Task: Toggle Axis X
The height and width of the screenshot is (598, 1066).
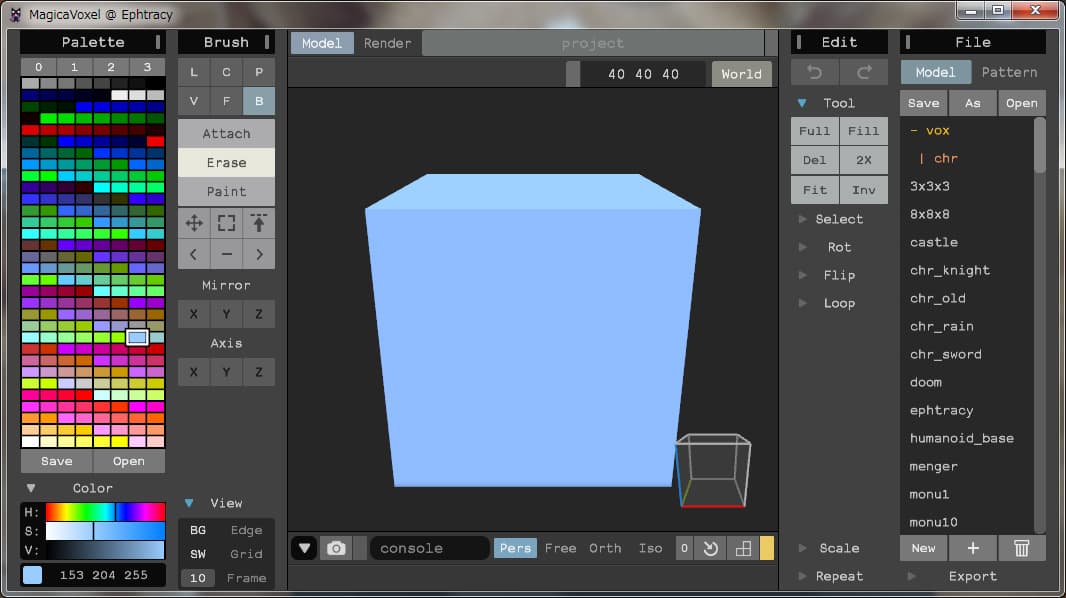Action: click(194, 372)
